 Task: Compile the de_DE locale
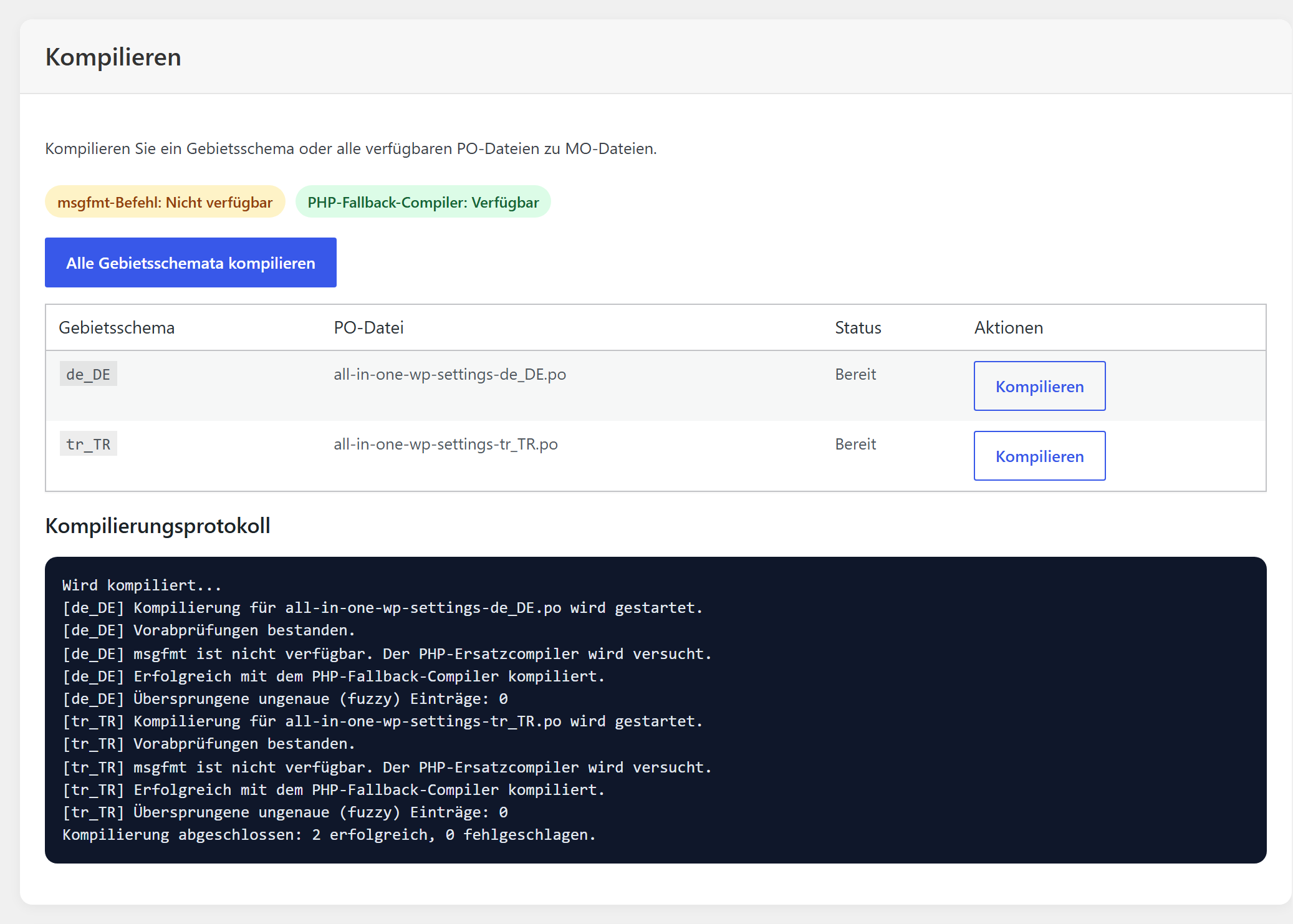[x=1039, y=386]
